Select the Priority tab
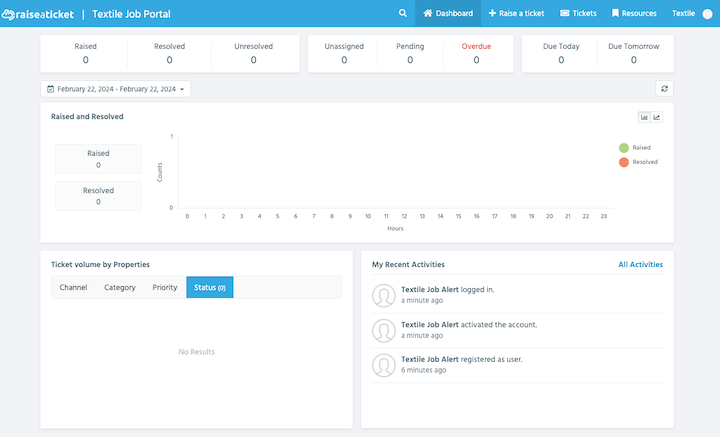 [165, 287]
